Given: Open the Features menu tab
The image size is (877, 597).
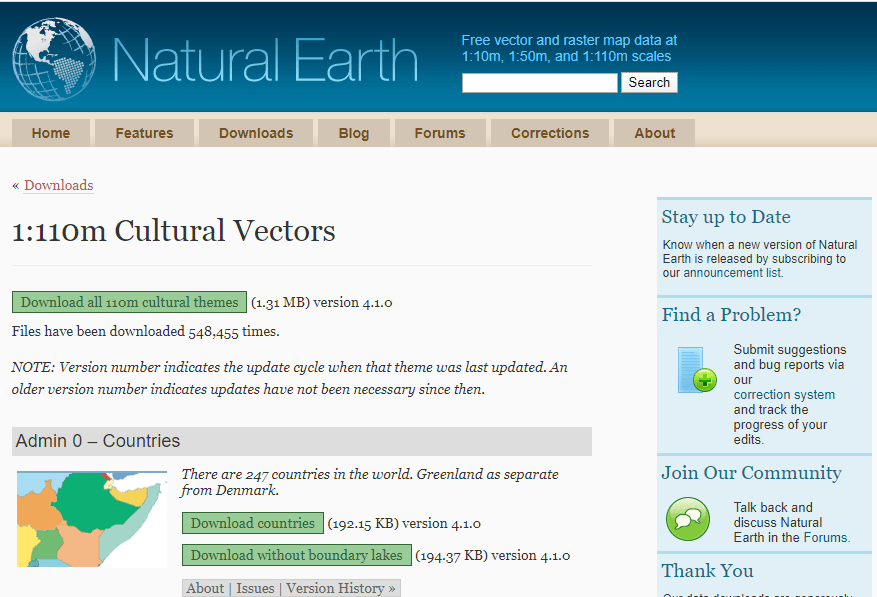Looking at the screenshot, I should 144,133.
